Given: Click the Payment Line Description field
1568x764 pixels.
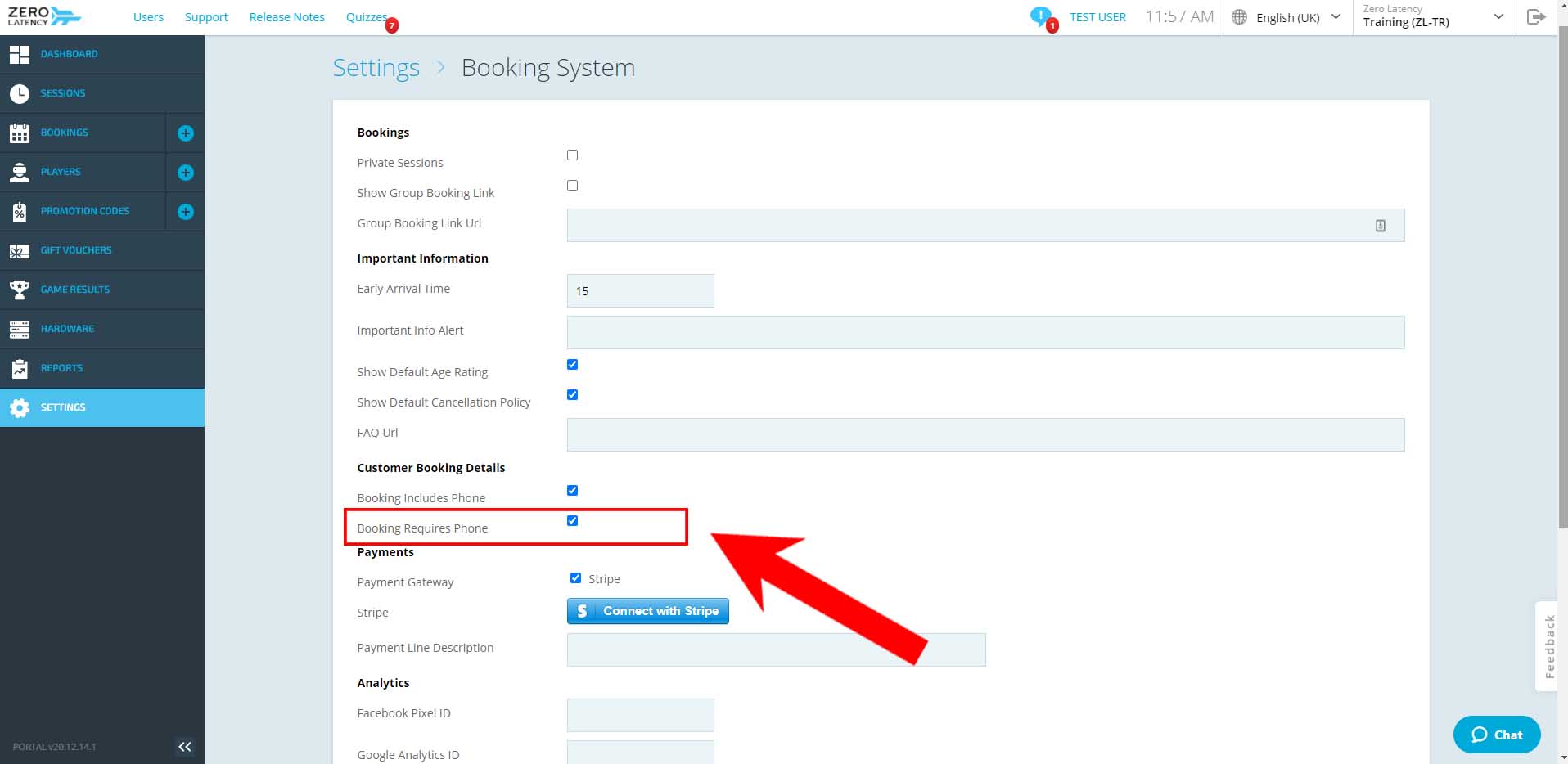Looking at the screenshot, I should tap(776, 650).
